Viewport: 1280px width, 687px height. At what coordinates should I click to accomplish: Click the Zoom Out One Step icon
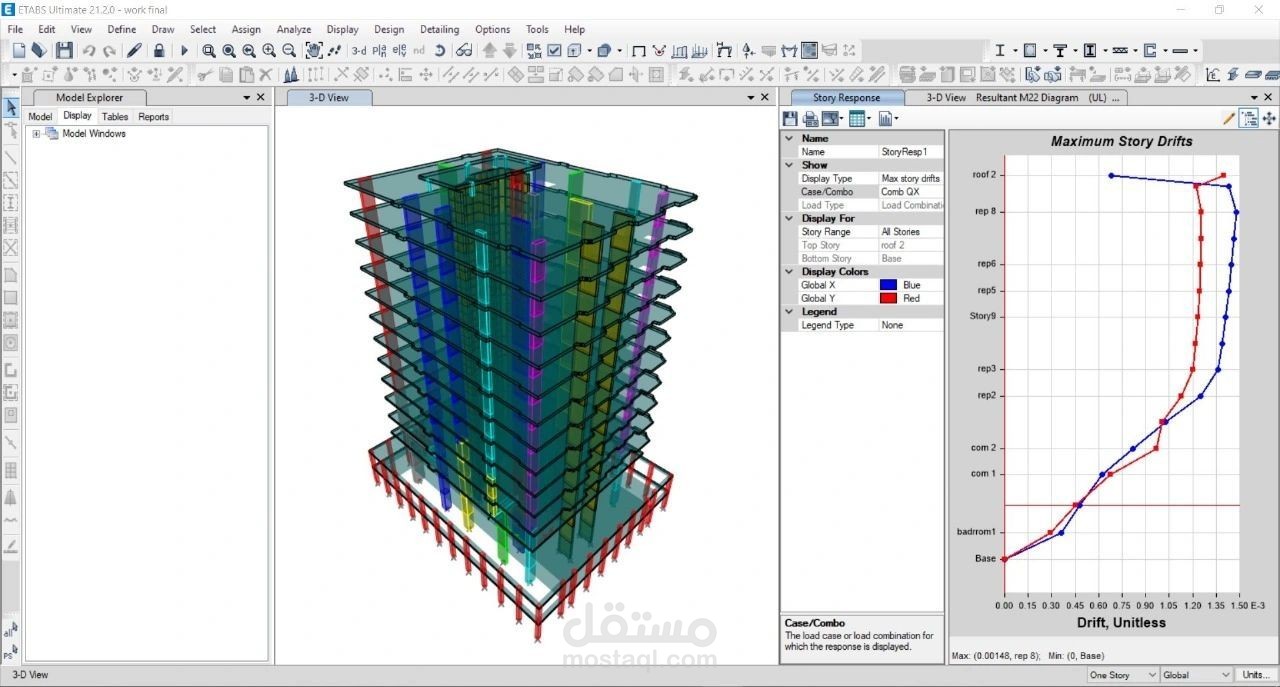pos(289,50)
